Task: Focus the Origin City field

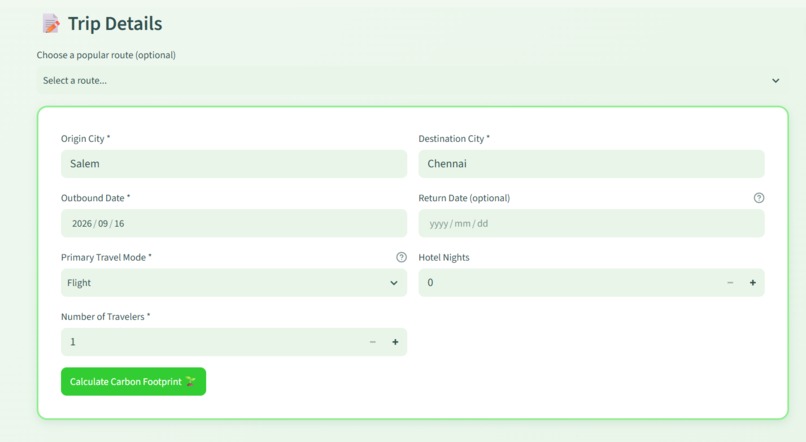Action: (x=234, y=164)
